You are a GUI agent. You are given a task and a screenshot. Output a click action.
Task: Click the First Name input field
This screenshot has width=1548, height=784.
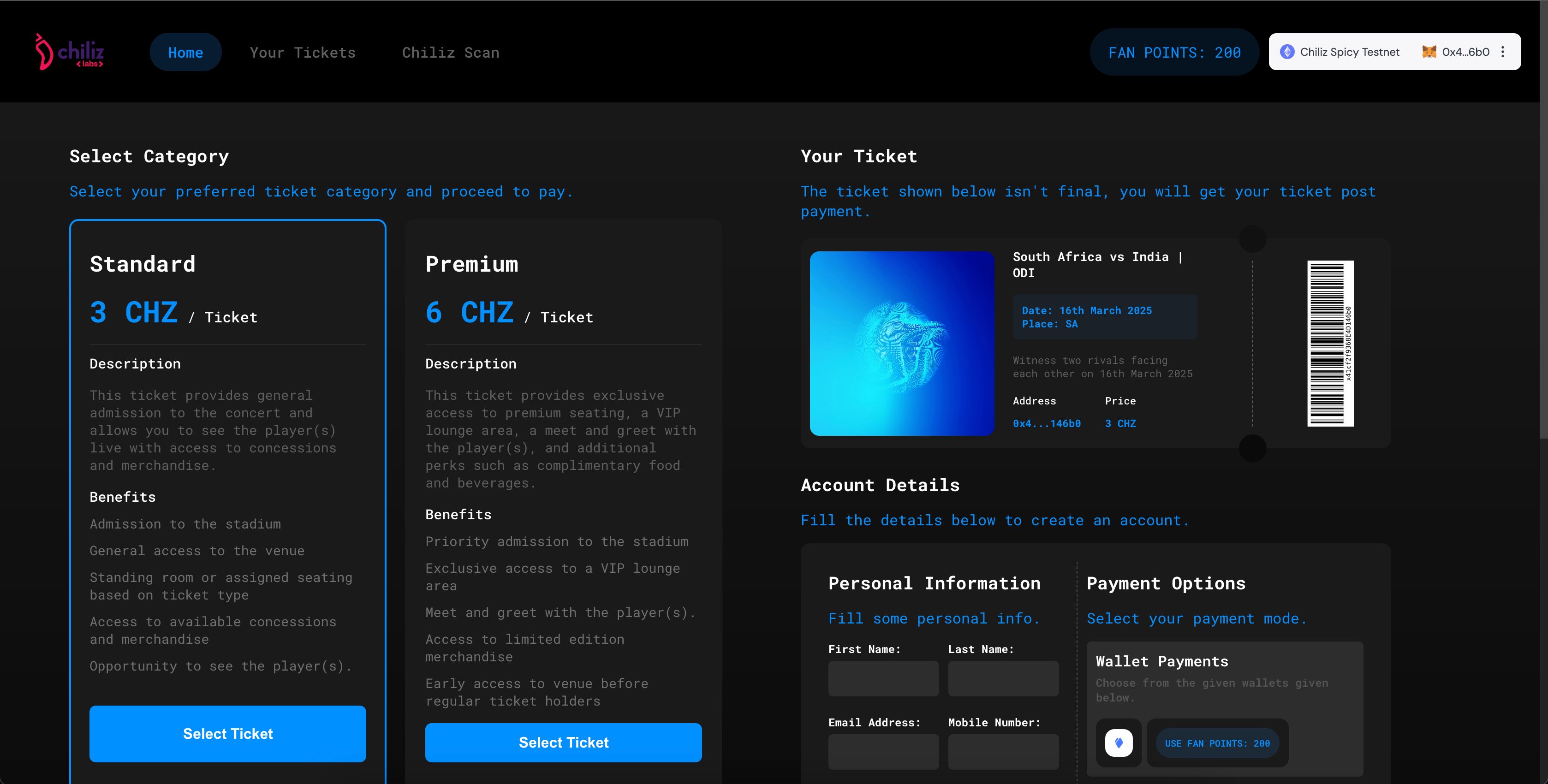tap(883, 679)
